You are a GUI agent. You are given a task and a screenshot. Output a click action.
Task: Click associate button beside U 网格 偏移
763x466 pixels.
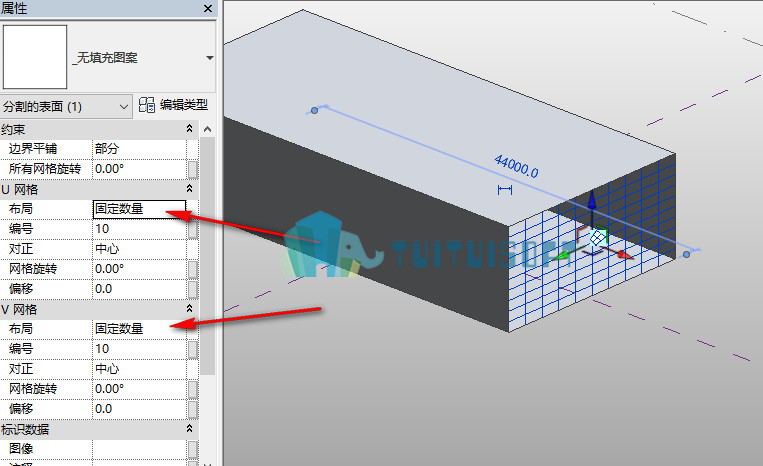click(x=193, y=289)
